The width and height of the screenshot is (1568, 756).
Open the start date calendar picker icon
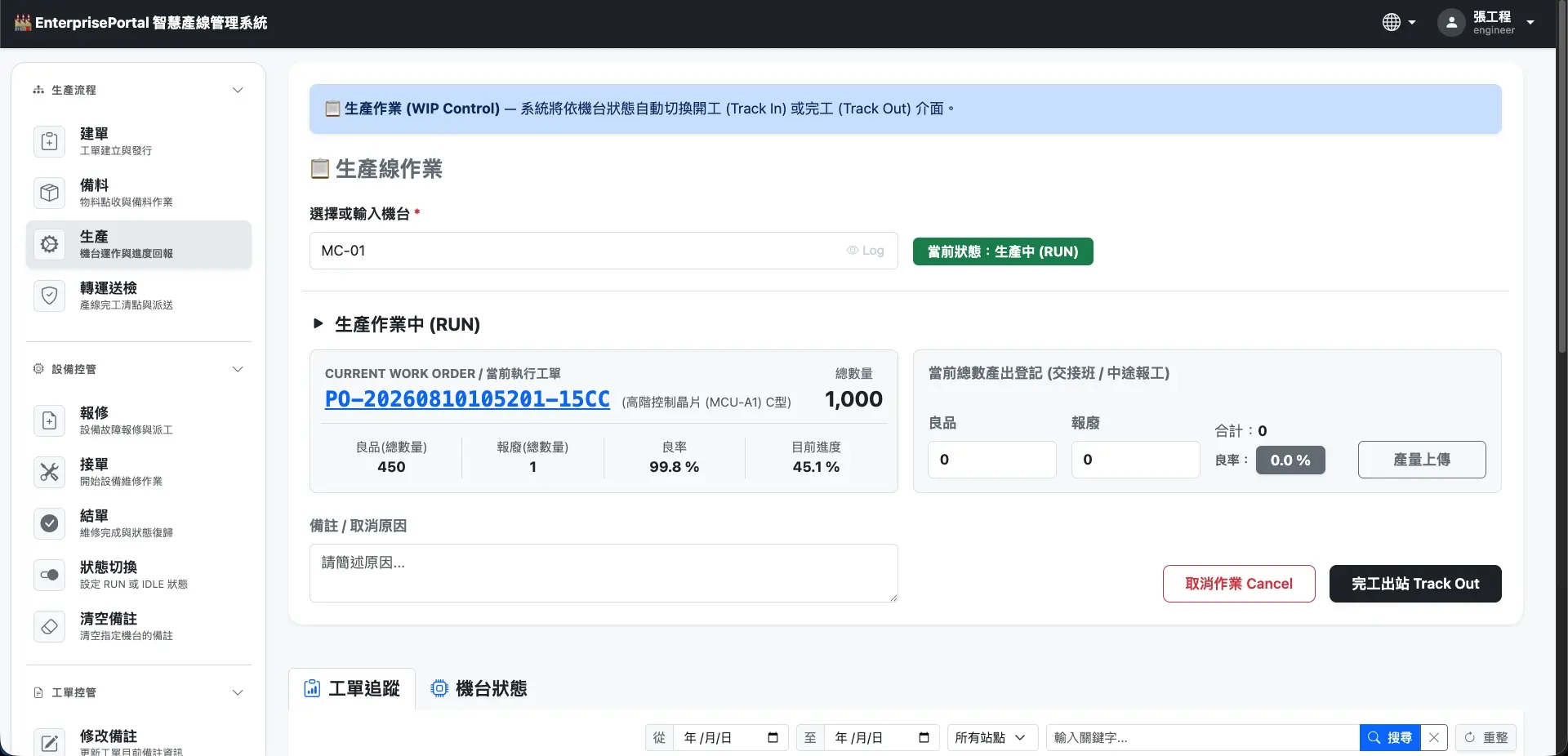coord(773,738)
